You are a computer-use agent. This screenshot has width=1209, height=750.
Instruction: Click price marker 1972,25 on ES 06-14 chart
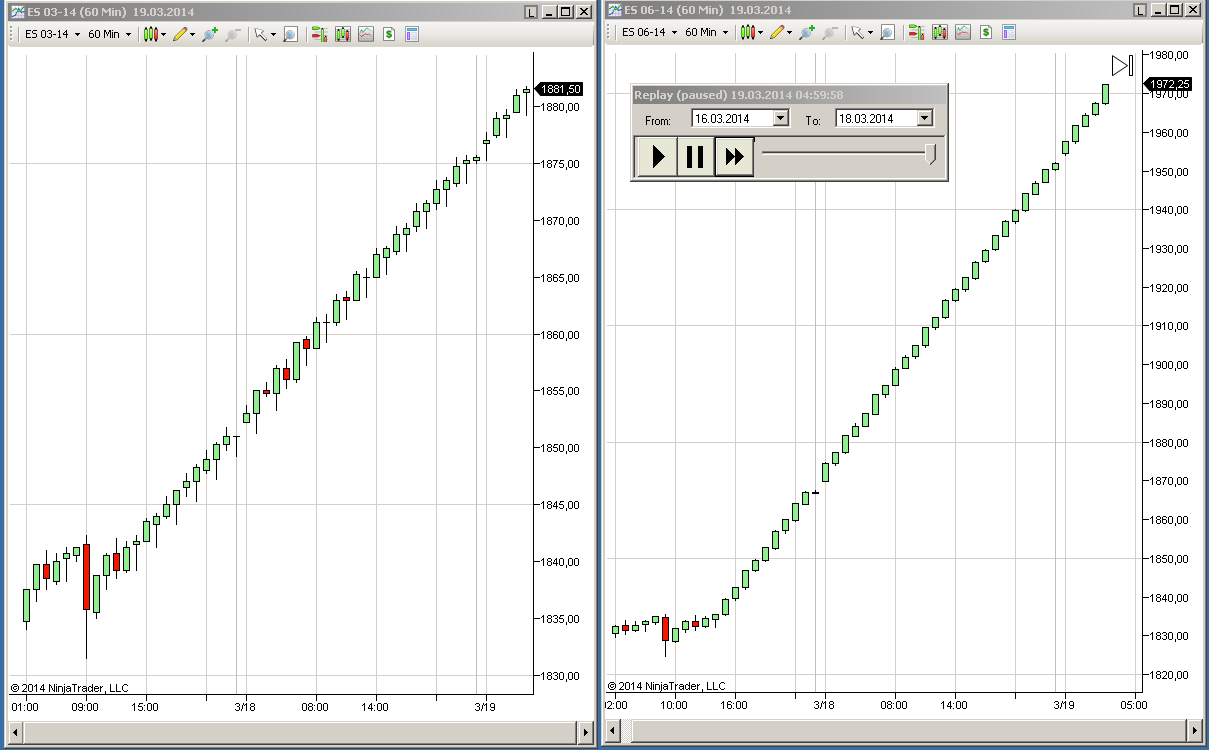(1168, 84)
